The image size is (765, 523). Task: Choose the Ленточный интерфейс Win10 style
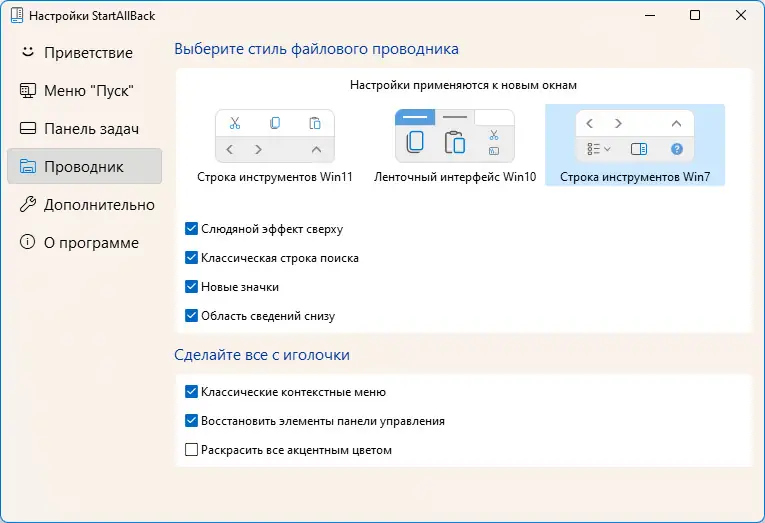coord(455,146)
